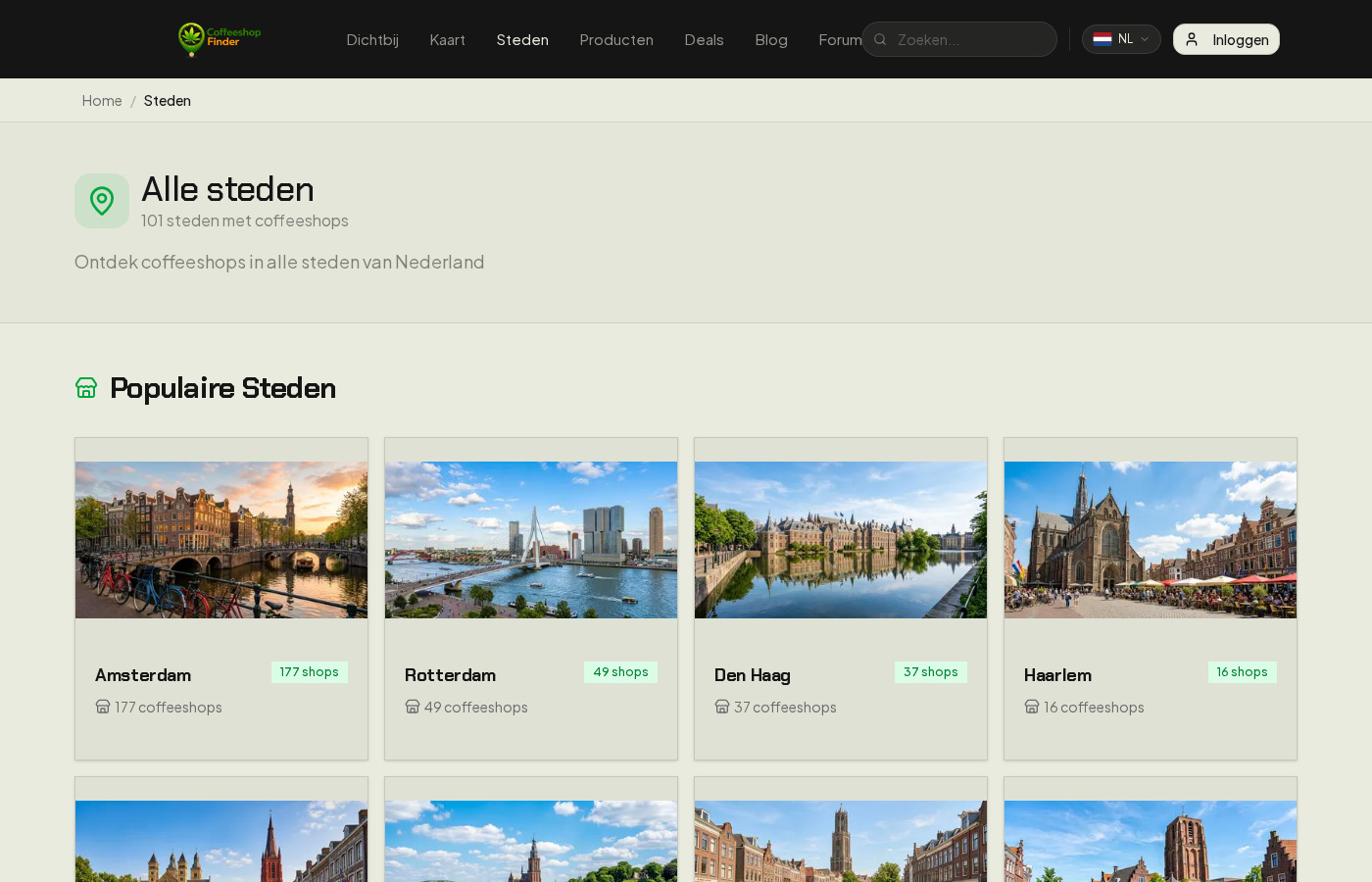Image resolution: width=1372 pixels, height=882 pixels.
Task: Click the 16 shops badge
Action: pos(1243,672)
